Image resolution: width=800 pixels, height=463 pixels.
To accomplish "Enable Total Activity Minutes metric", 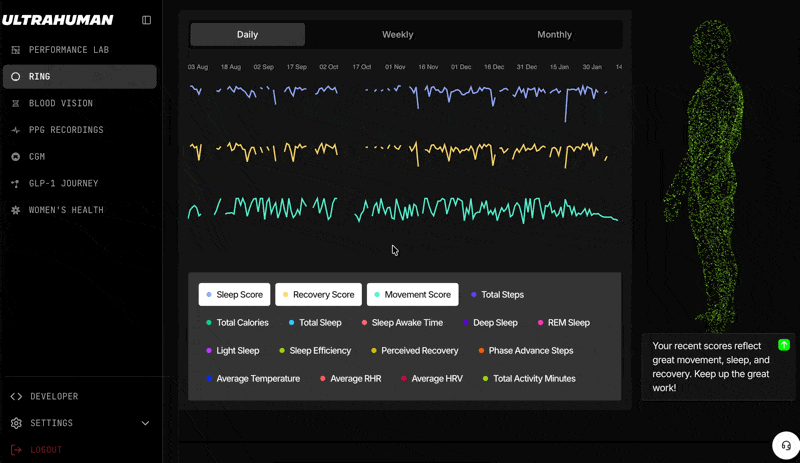I will [x=529, y=379].
